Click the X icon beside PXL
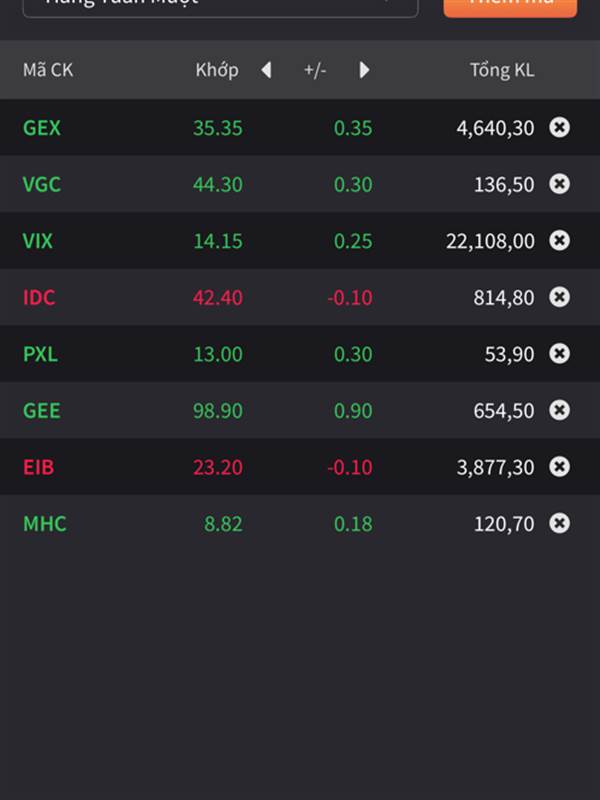 click(x=559, y=354)
